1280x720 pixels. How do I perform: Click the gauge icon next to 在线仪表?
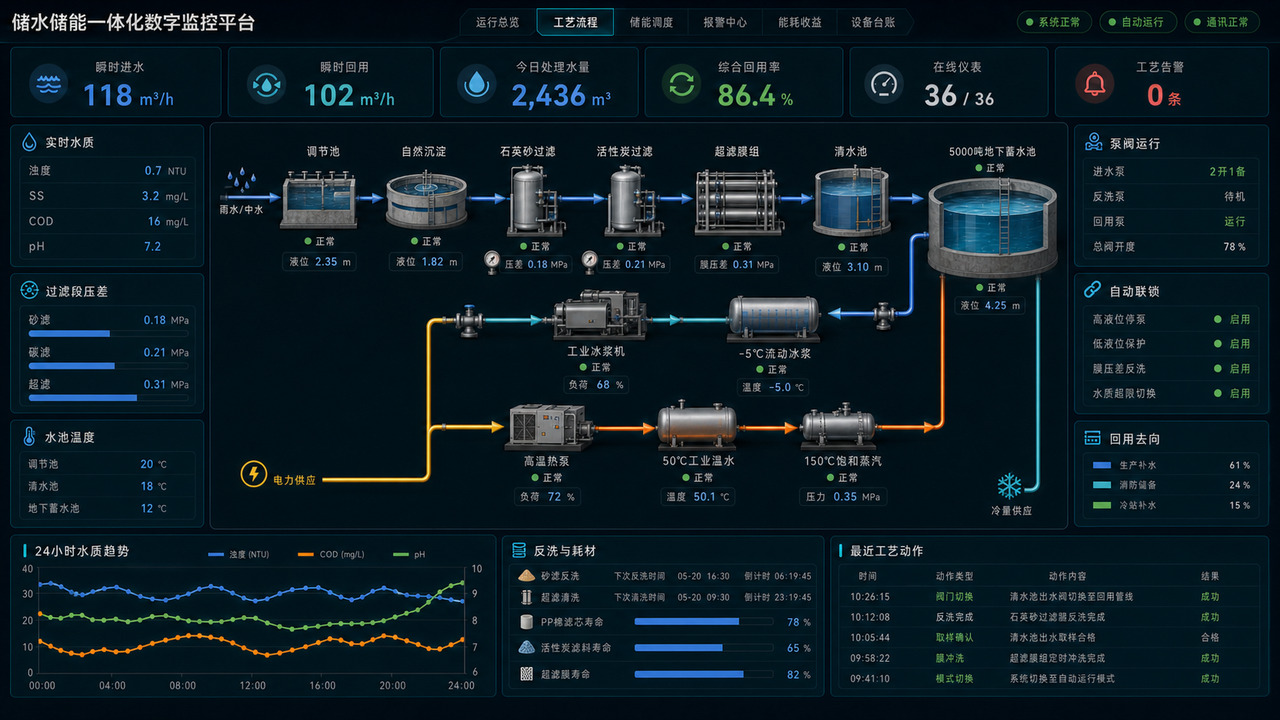coord(883,84)
